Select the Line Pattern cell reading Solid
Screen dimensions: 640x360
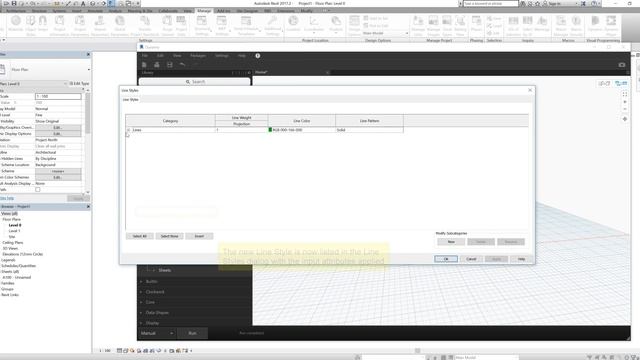tap(369, 130)
